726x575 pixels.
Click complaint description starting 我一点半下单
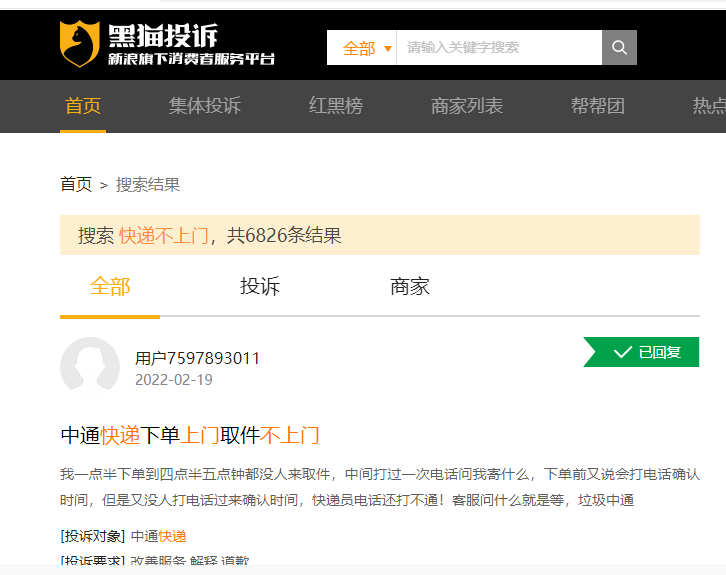point(380,488)
